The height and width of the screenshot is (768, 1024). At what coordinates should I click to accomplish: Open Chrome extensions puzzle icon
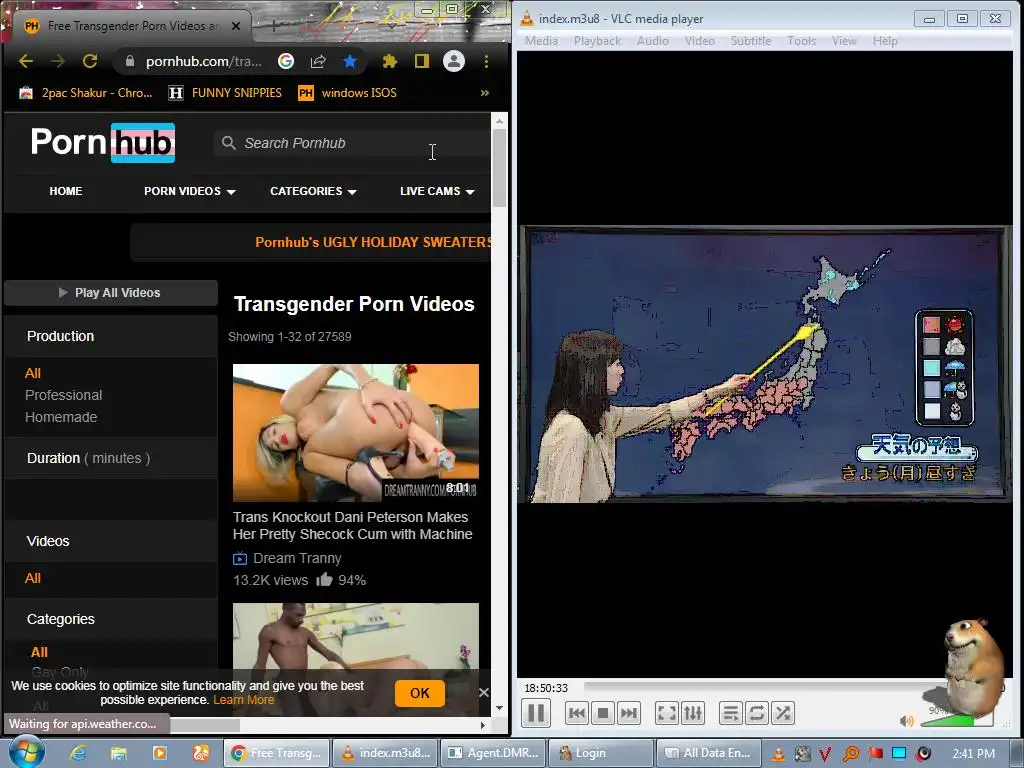pos(390,61)
